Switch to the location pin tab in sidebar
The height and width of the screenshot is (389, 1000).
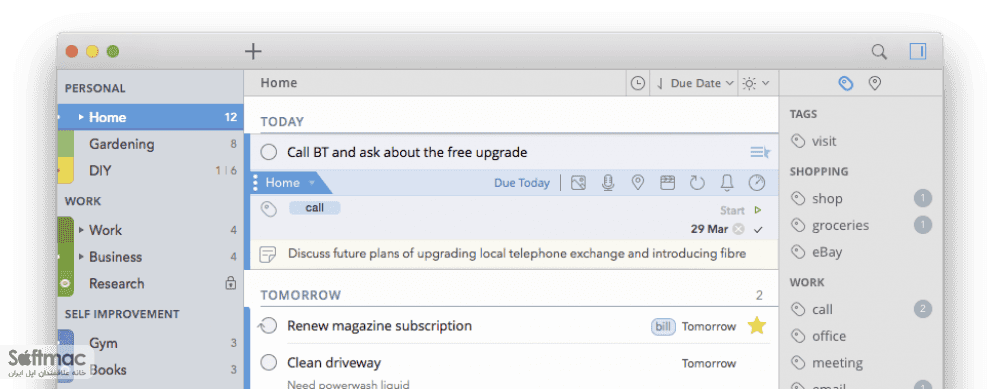[x=875, y=84]
